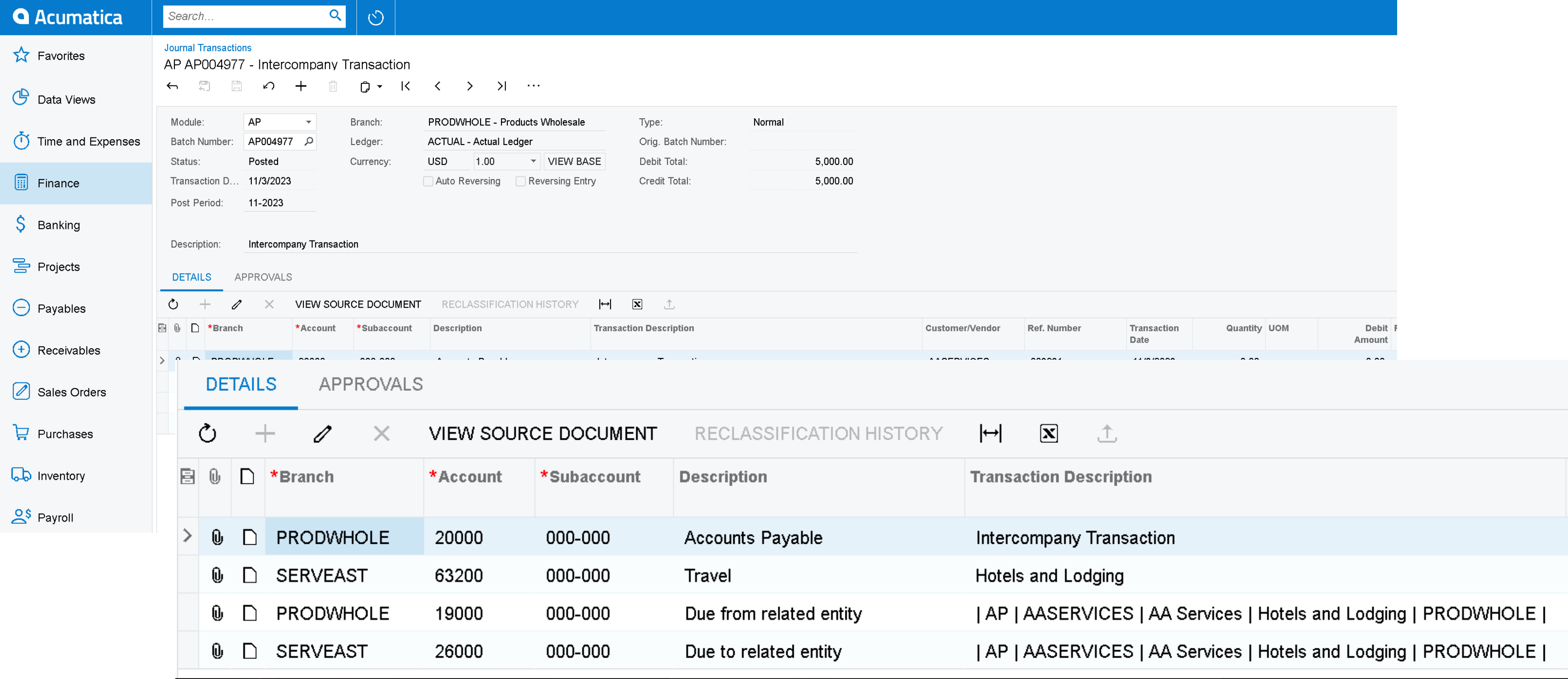
Task: Click the VIEW BASE button
Action: [574, 161]
